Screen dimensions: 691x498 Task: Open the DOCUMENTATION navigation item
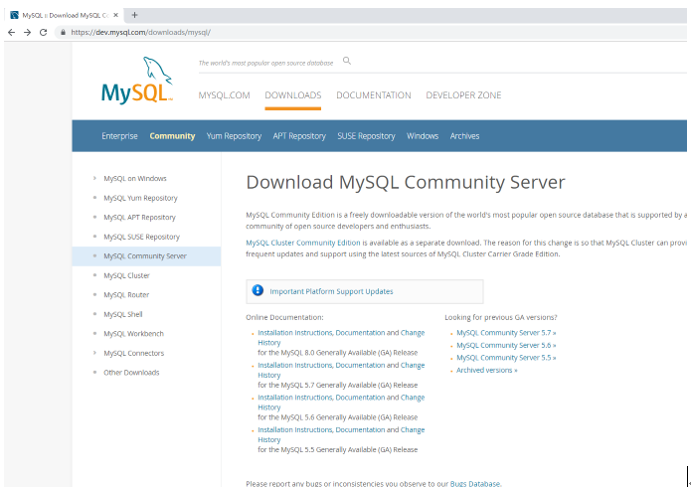pyautogui.click(x=374, y=95)
